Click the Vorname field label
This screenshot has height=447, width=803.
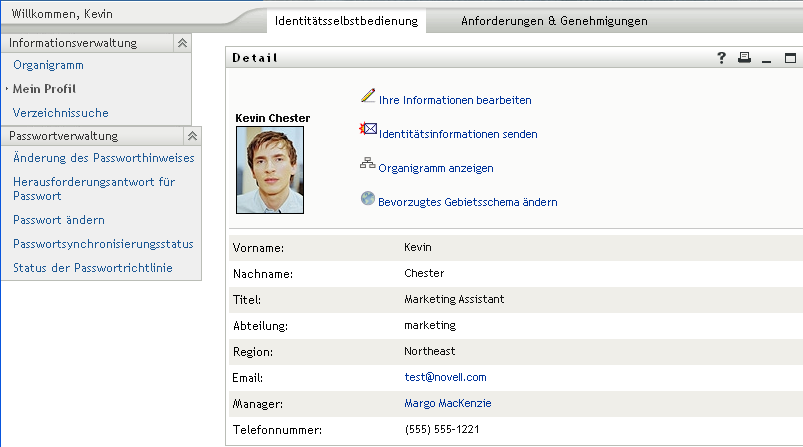tap(258, 248)
